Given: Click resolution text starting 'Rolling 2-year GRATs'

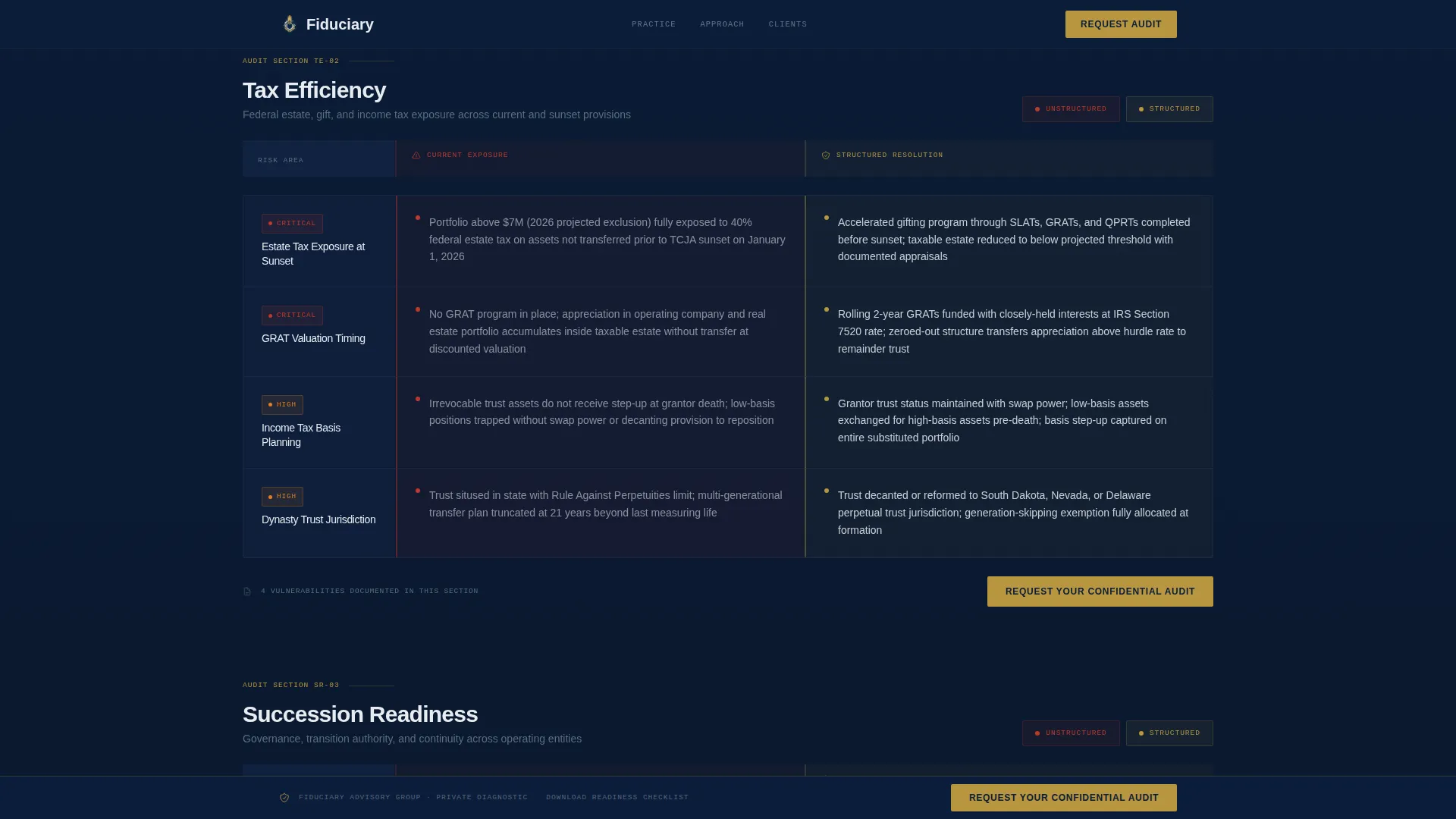Looking at the screenshot, I should (1012, 331).
